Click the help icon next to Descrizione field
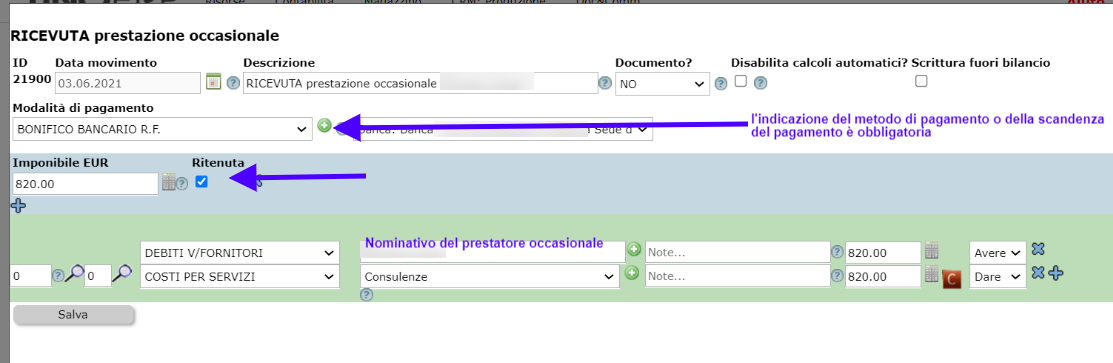Screen dimensions: 1113x363 click(x=605, y=83)
